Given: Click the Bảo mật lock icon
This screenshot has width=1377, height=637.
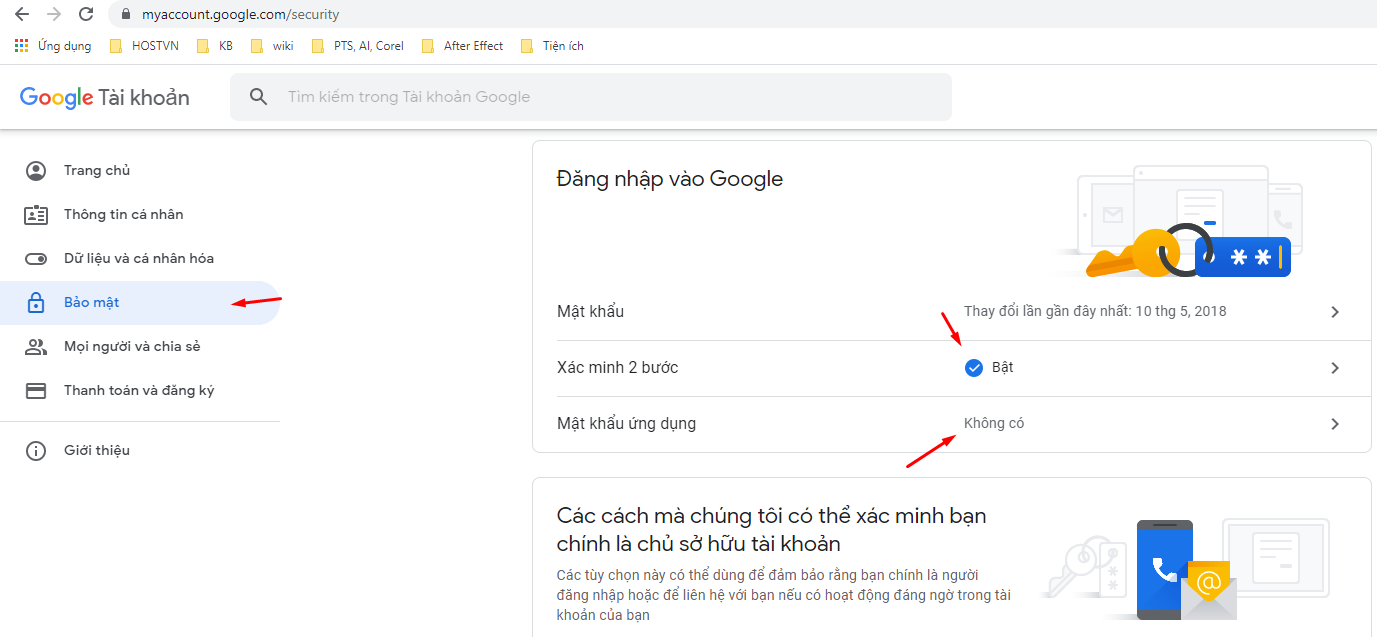Looking at the screenshot, I should [36, 303].
